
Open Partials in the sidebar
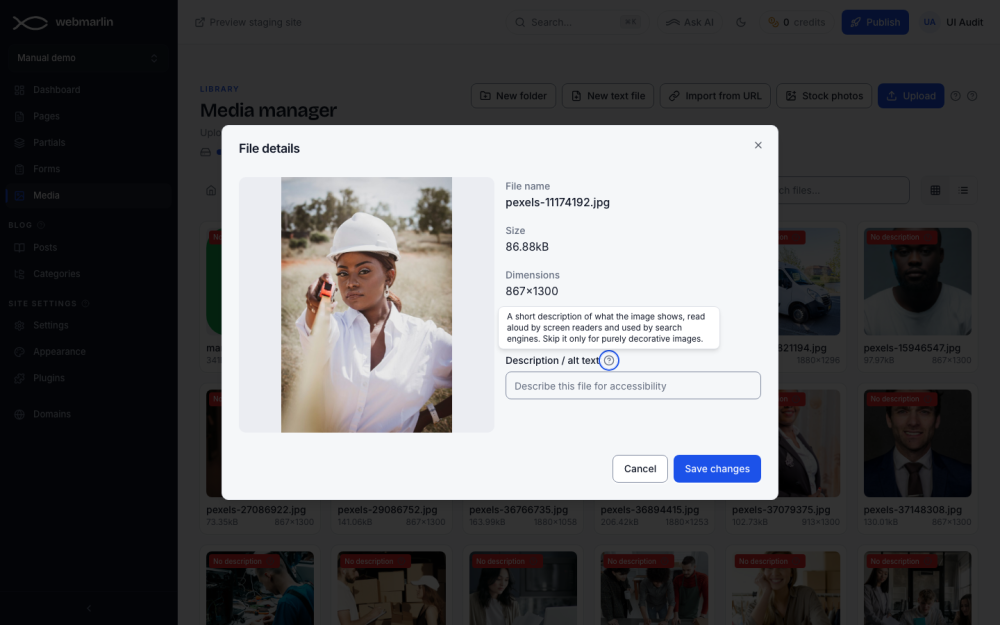[x=88, y=142]
